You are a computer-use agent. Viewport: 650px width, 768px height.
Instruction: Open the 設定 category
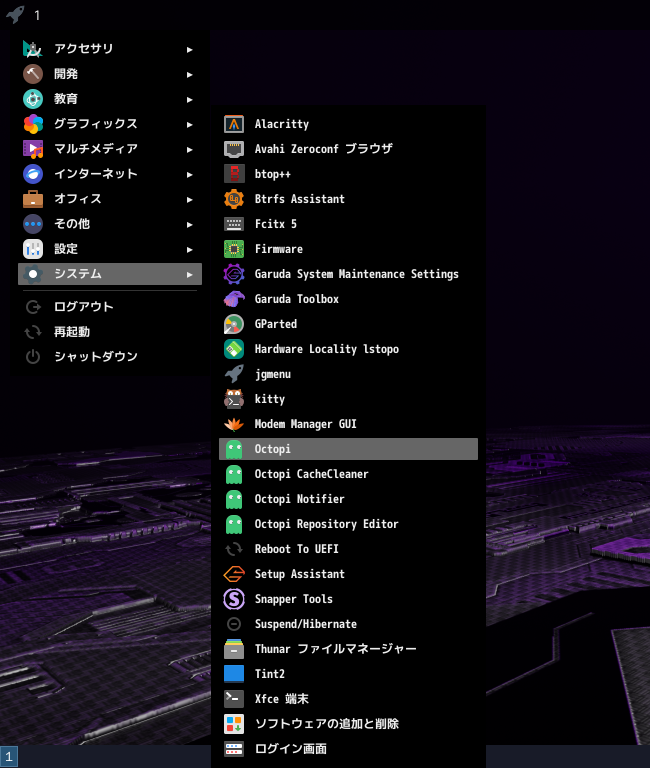point(110,248)
